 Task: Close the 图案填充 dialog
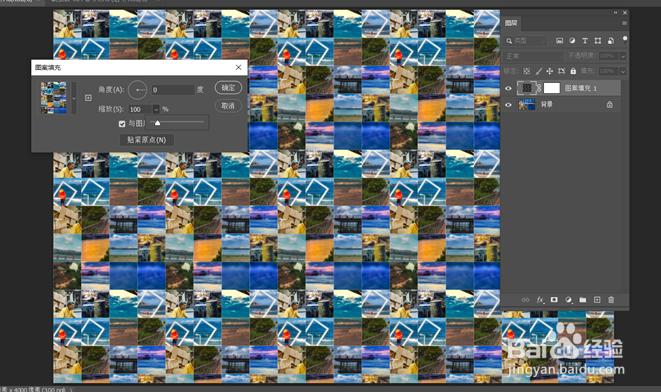pos(238,67)
